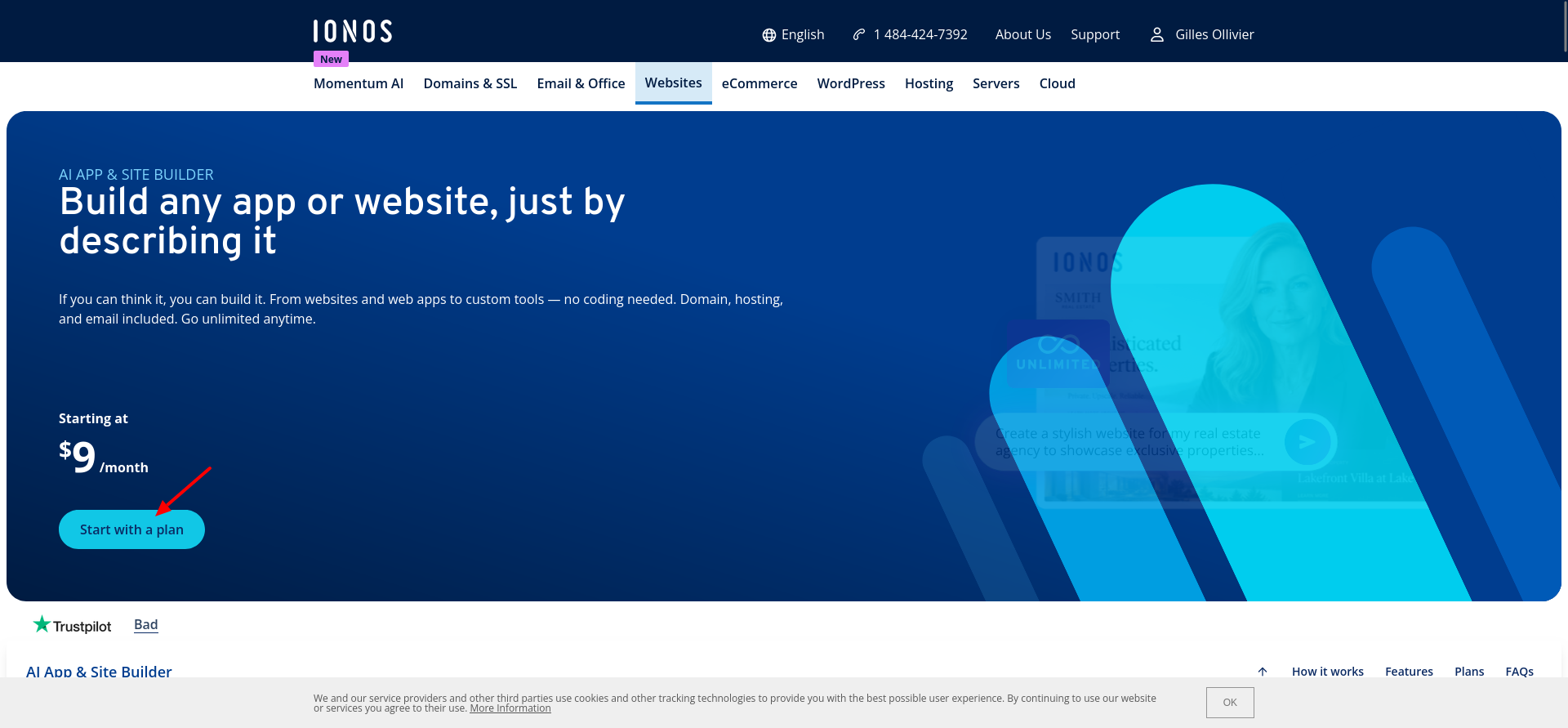Jump to the Features section

pyautogui.click(x=1409, y=672)
